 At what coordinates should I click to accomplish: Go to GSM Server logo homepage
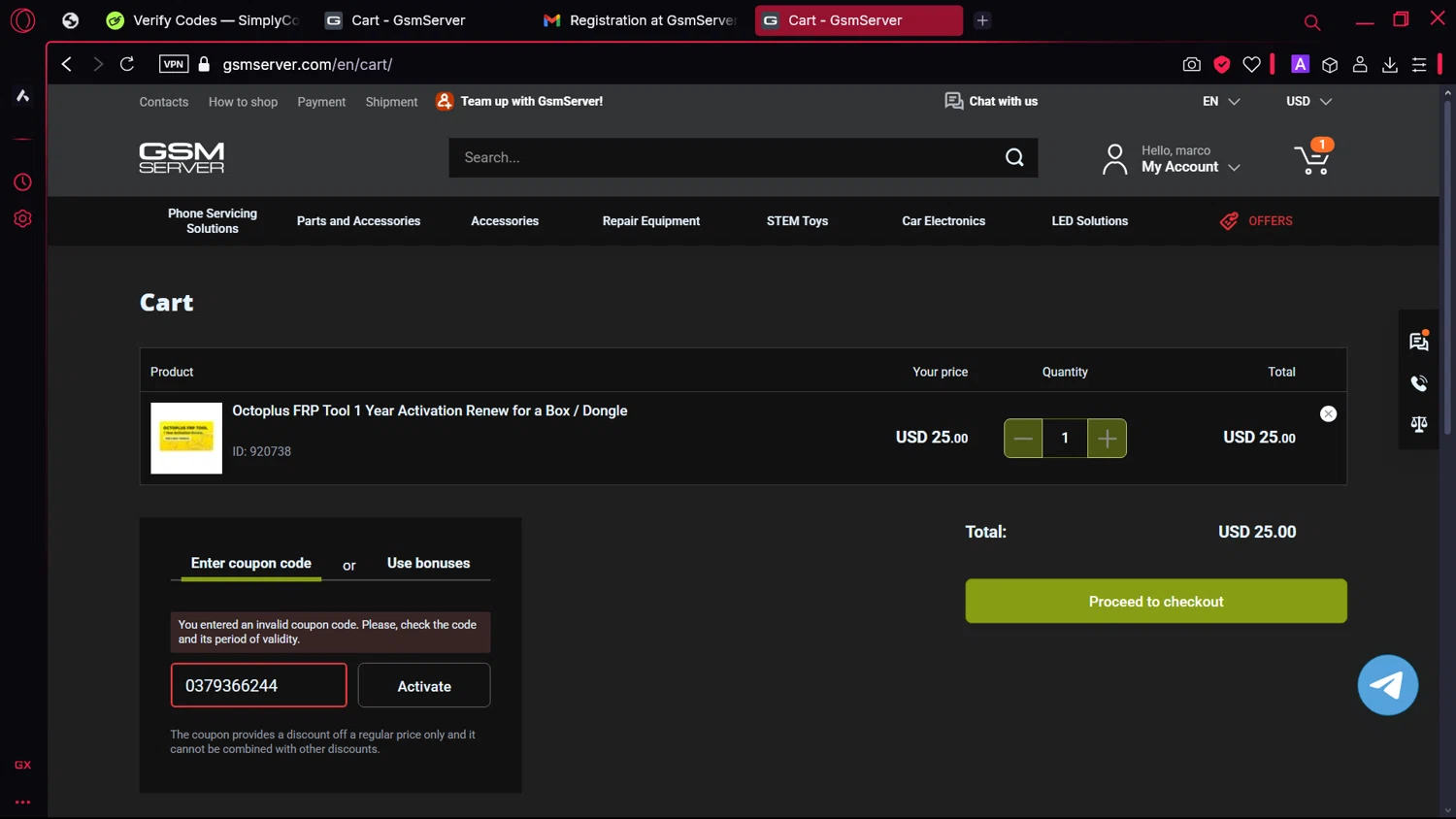tap(182, 157)
